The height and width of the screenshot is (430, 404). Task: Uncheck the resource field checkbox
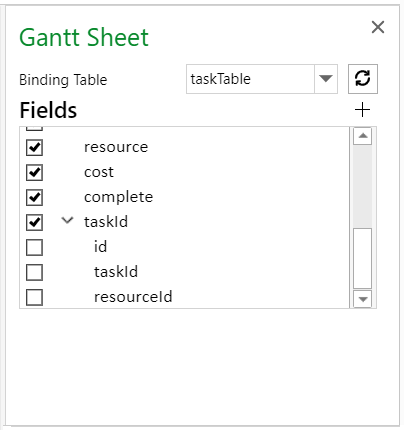click(34, 147)
